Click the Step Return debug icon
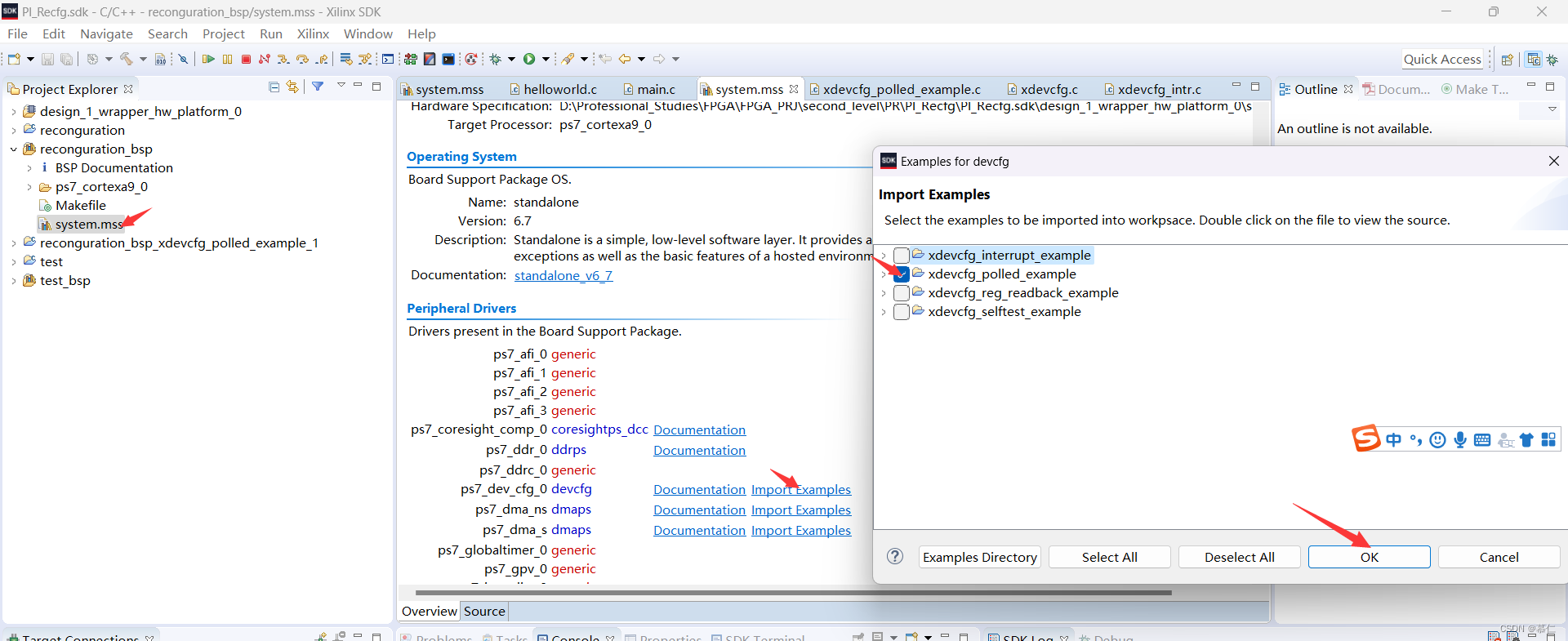The width and height of the screenshot is (1568, 641). coord(322,59)
